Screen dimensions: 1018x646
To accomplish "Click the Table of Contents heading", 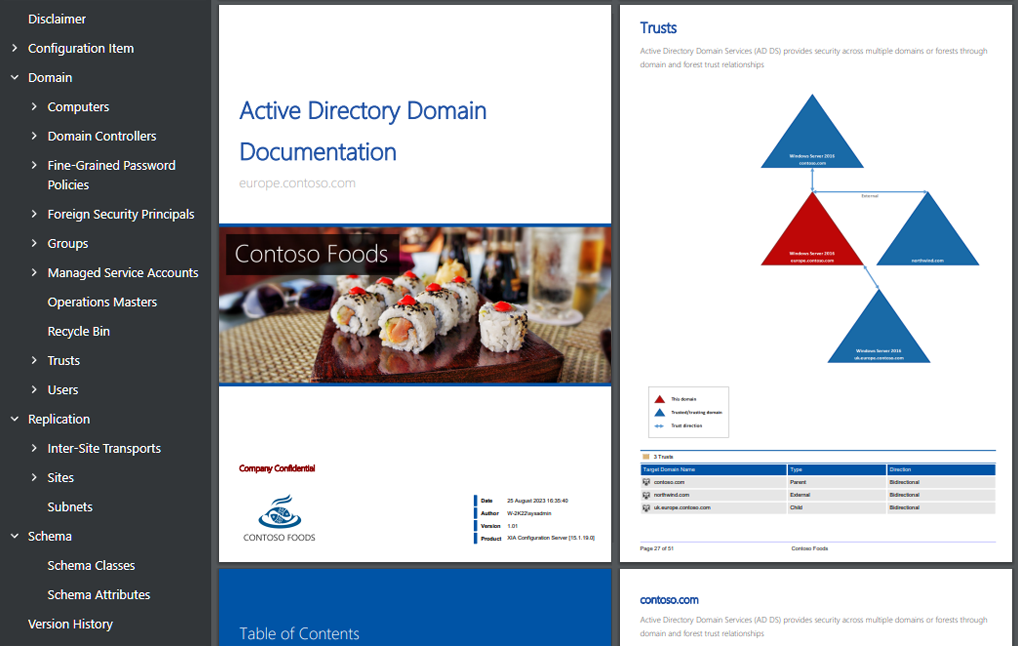I will [x=299, y=634].
